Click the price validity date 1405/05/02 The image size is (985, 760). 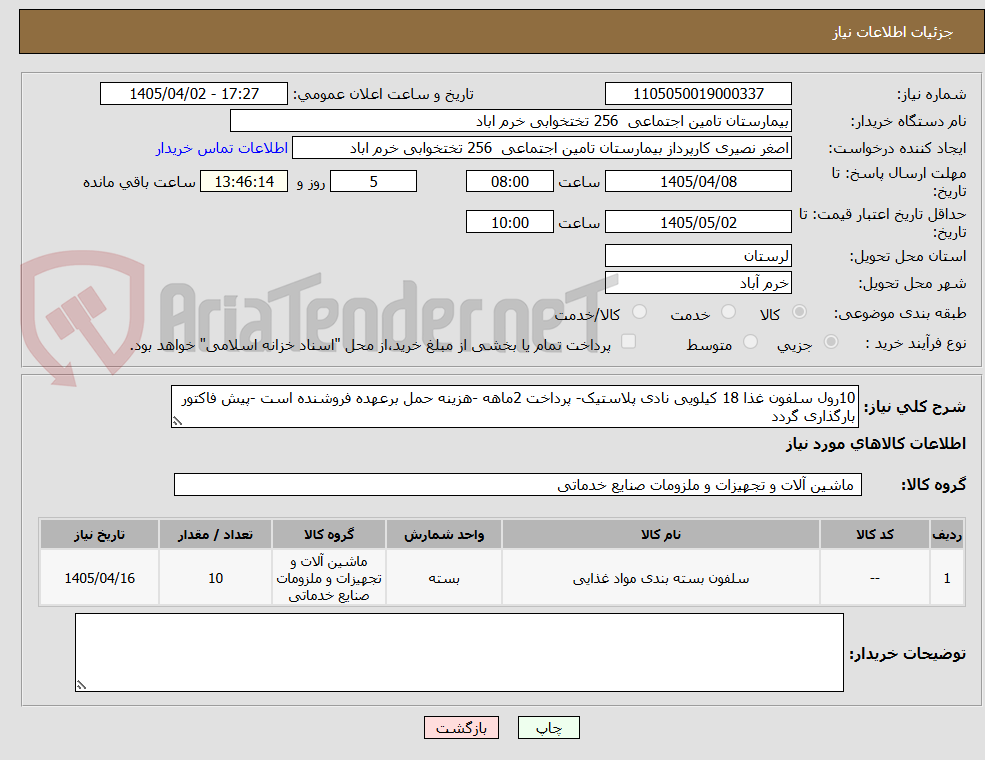698,222
